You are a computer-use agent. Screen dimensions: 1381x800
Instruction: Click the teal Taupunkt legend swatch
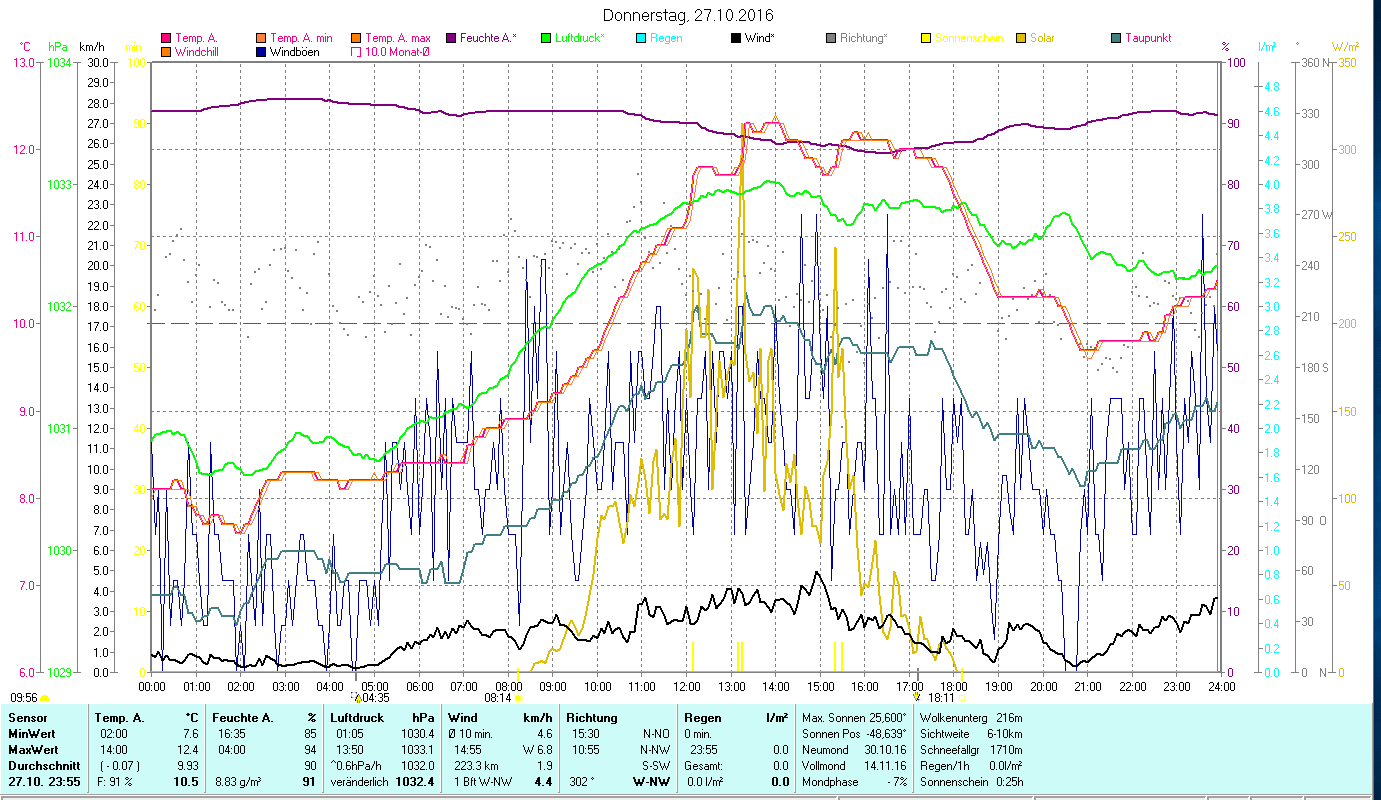pos(1116,39)
